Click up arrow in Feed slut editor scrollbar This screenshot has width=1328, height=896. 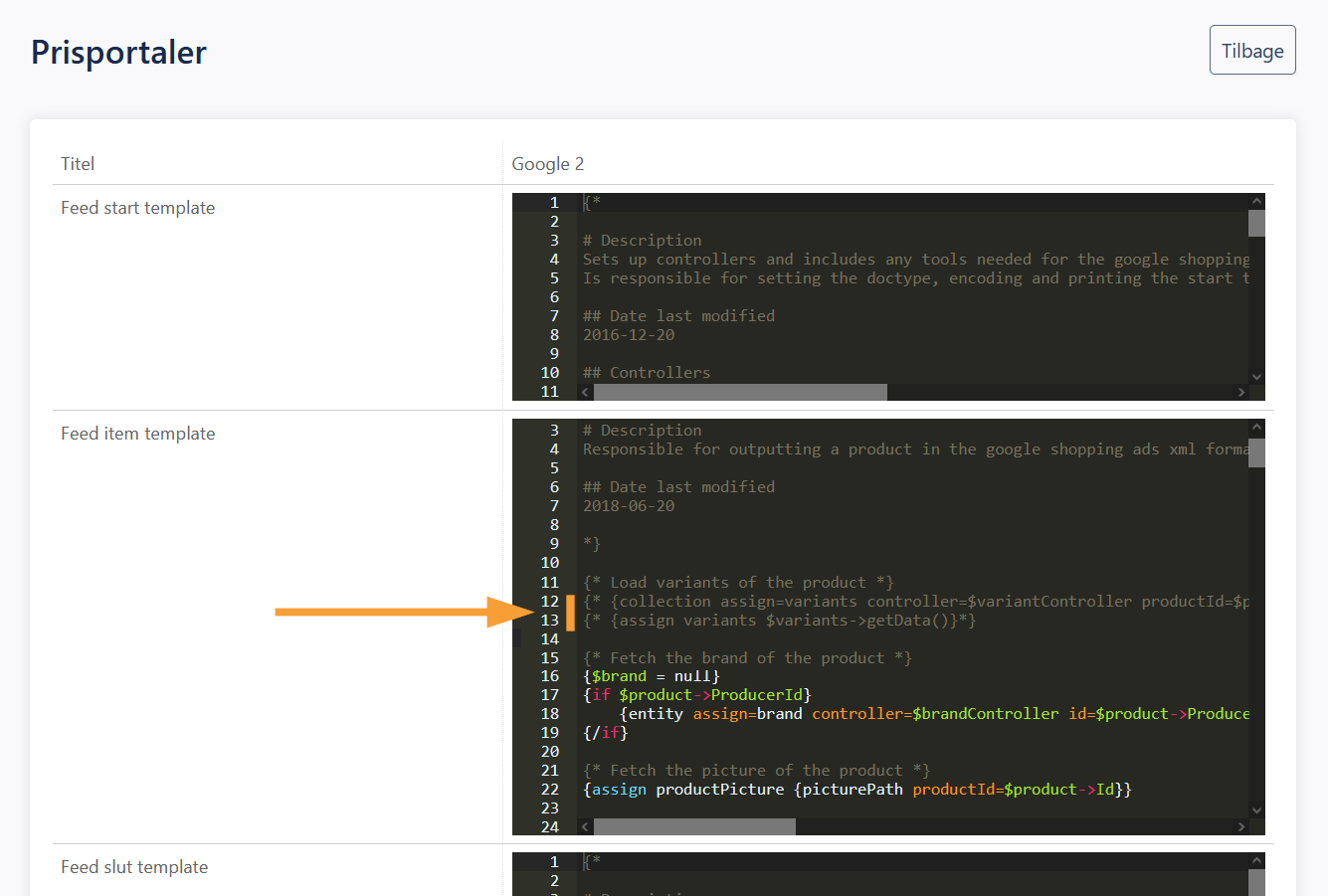pyautogui.click(x=1256, y=860)
